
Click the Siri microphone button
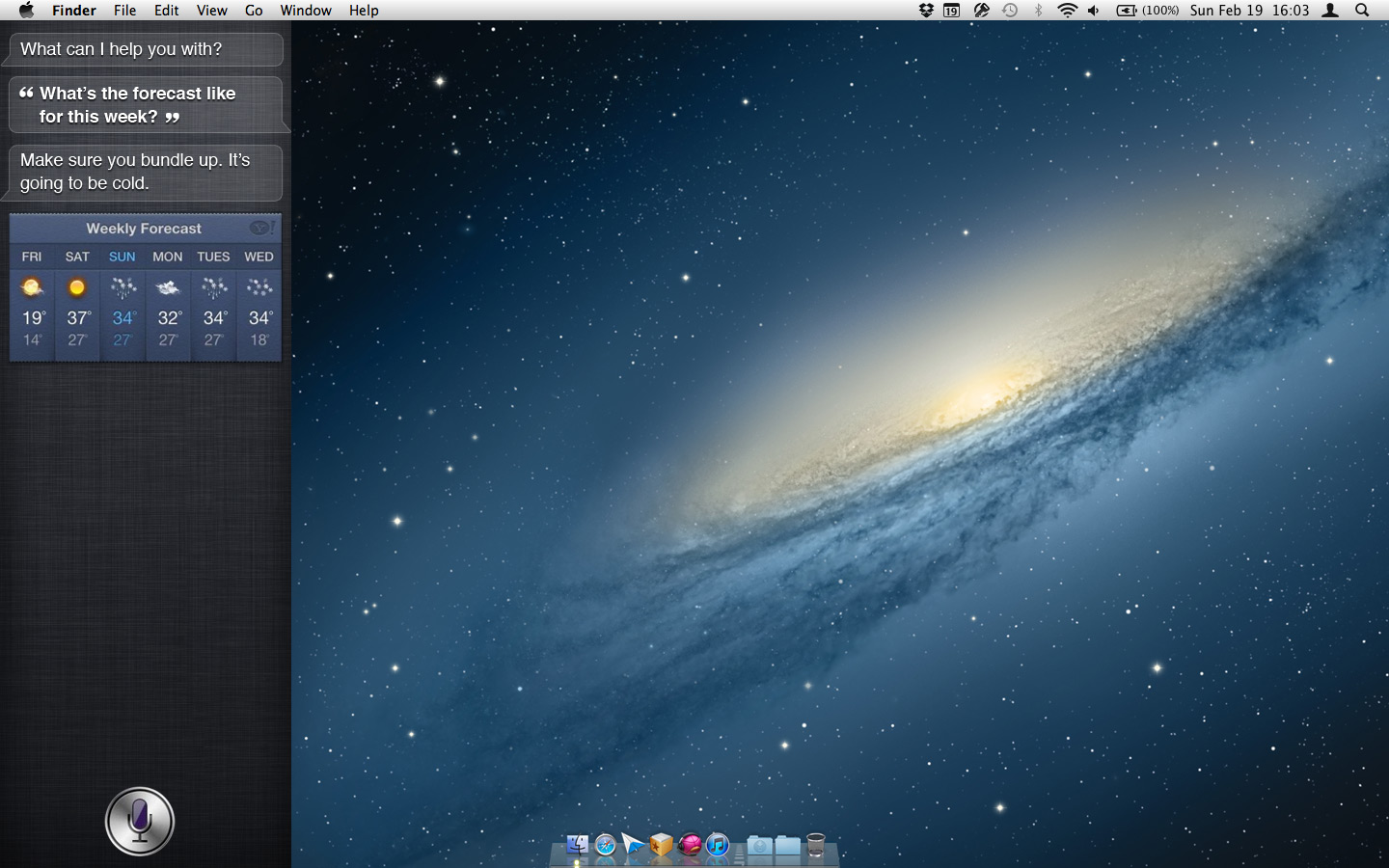click(x=140, y=822)
